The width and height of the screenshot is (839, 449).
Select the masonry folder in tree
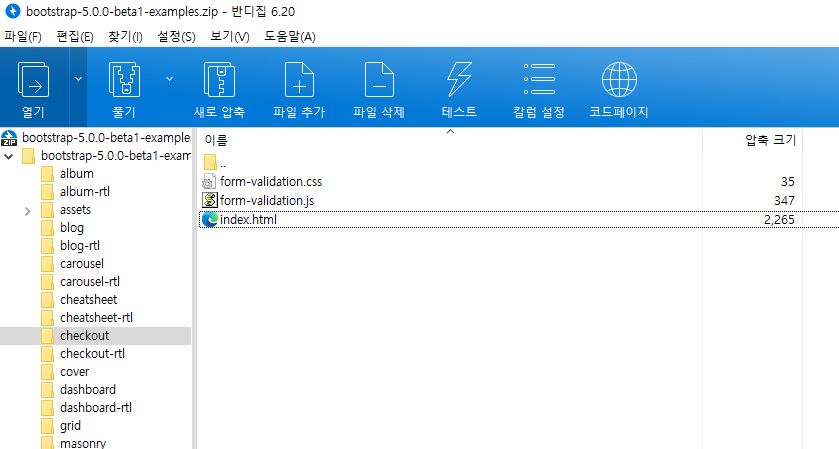click(83, 443)
